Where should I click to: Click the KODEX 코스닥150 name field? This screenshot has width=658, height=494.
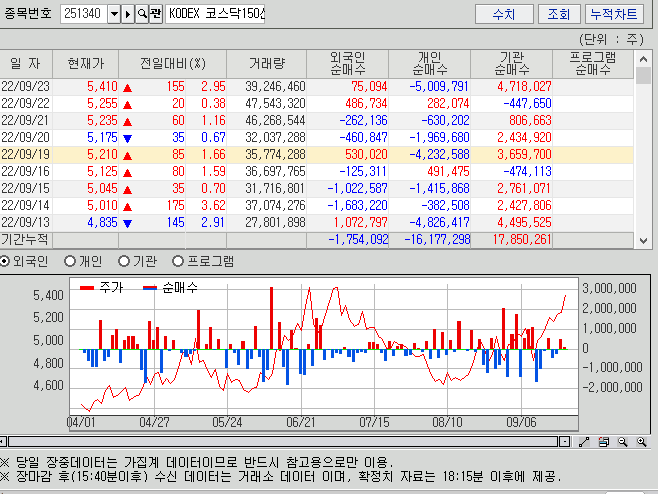[x=215, y=14]
